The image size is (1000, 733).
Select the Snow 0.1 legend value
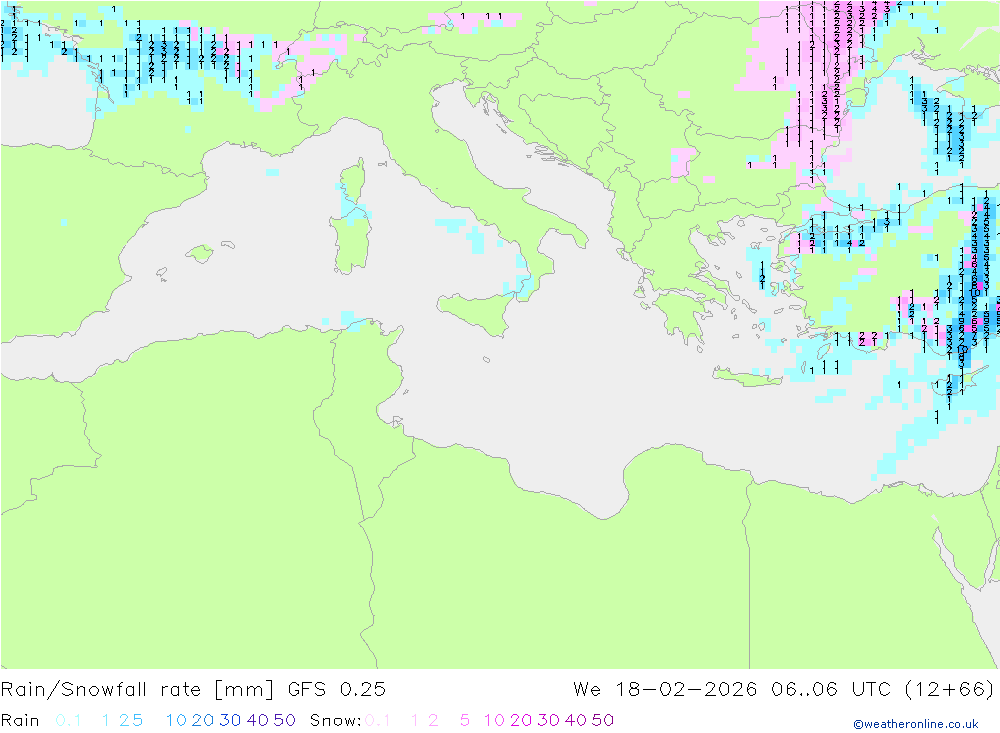coord(378,720)
